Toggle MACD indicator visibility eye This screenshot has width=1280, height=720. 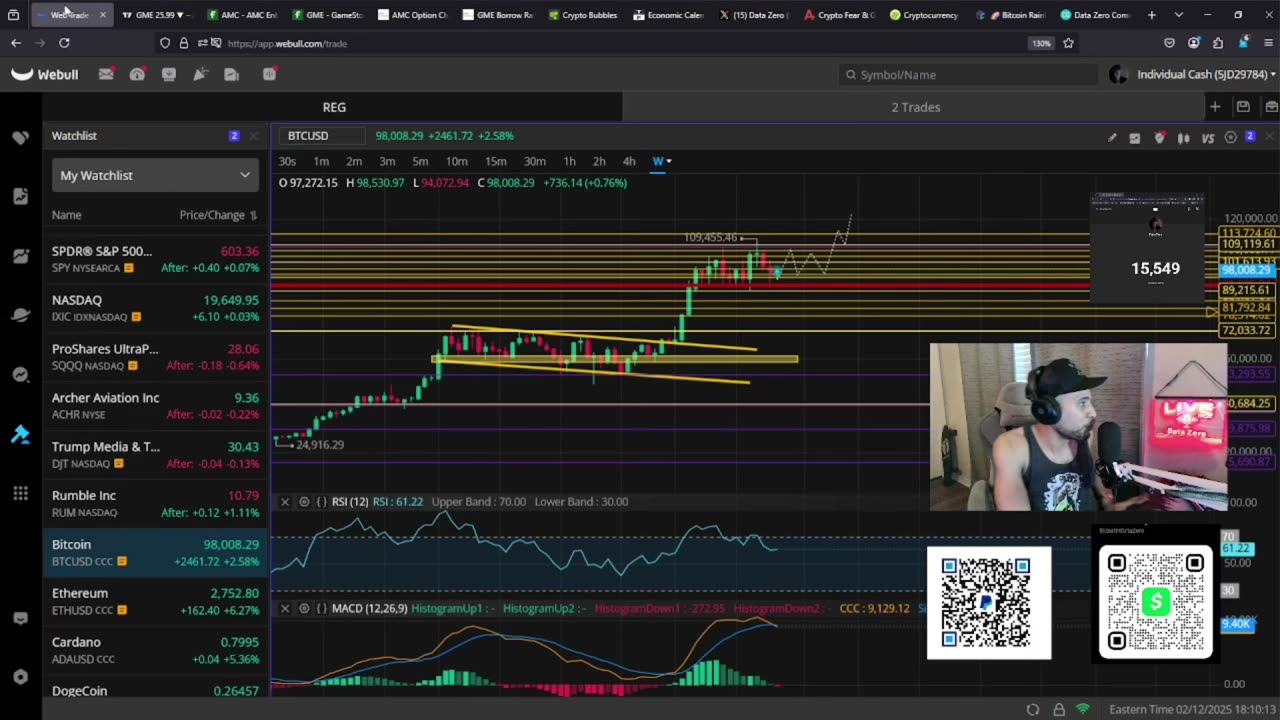[x=304, y=608]
